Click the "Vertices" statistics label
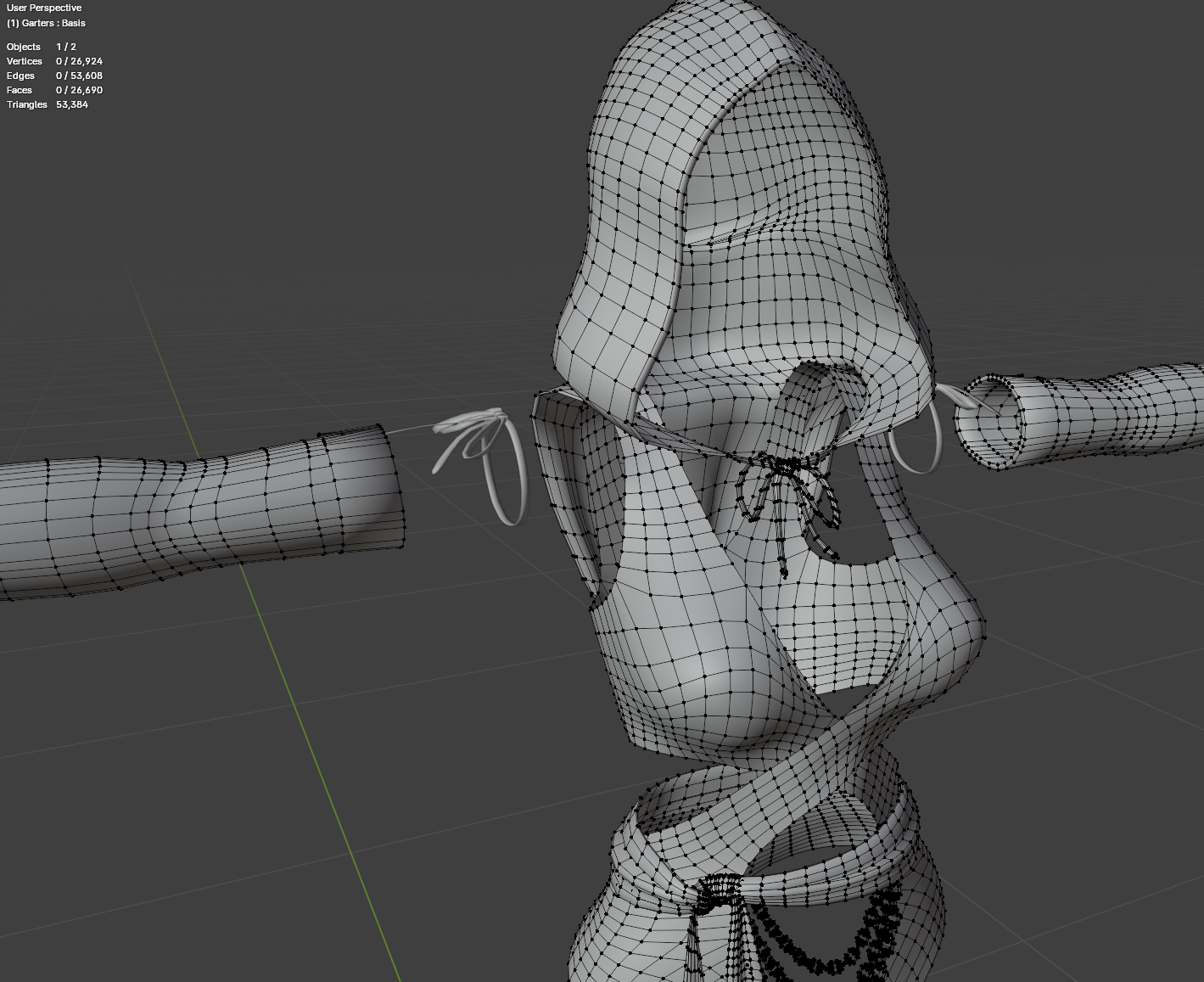The height and width of the screenshot is (982, 1204). tap(25, 61)
